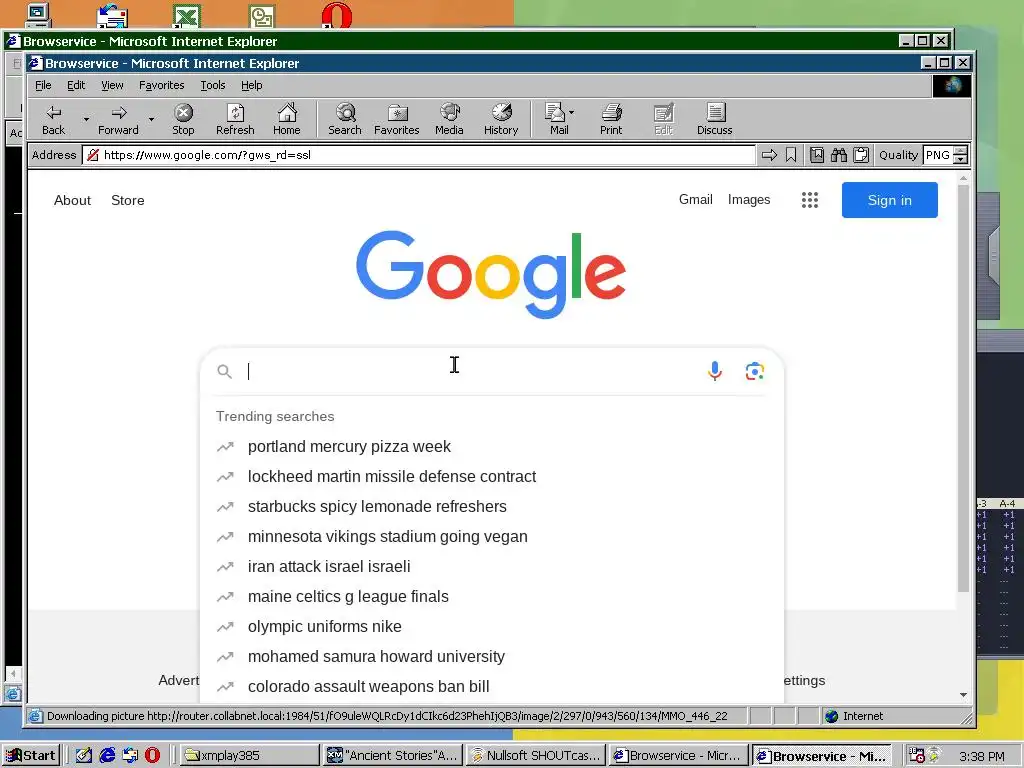
Task: Search by image with Google Lens icon
Action: tap(754, 371)
